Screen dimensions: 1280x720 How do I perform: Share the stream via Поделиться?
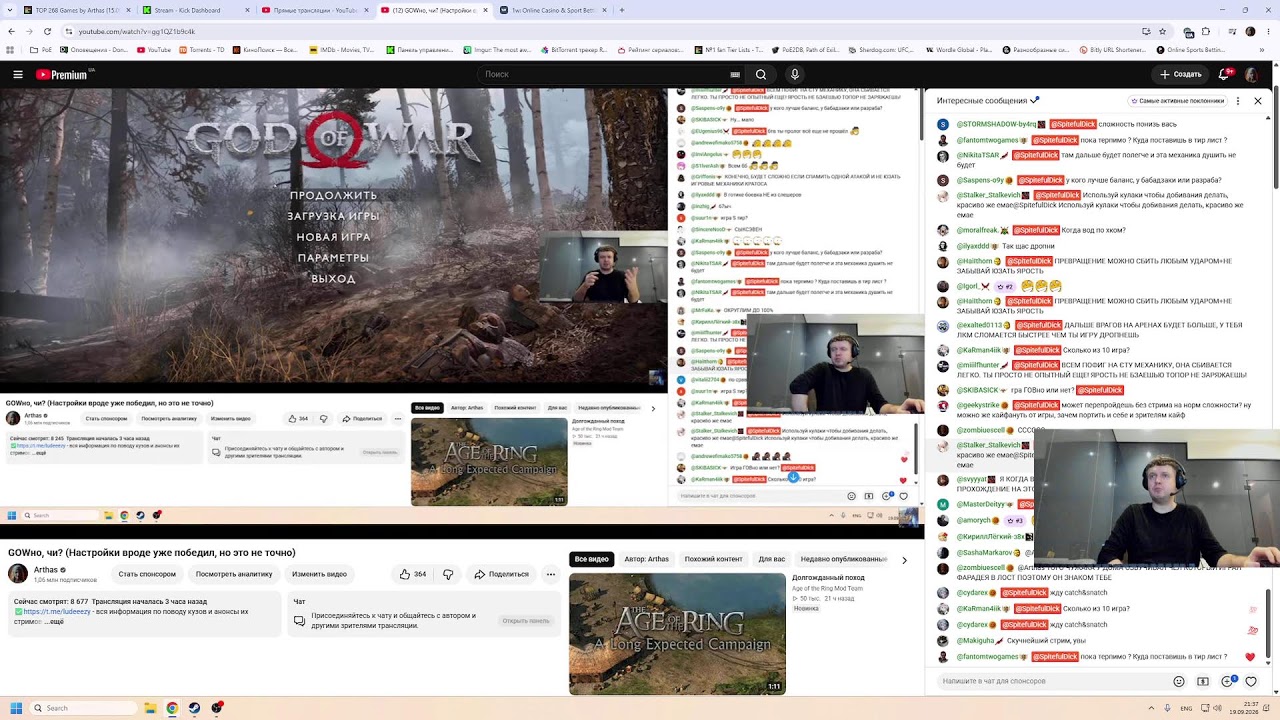tap(502, 574)
